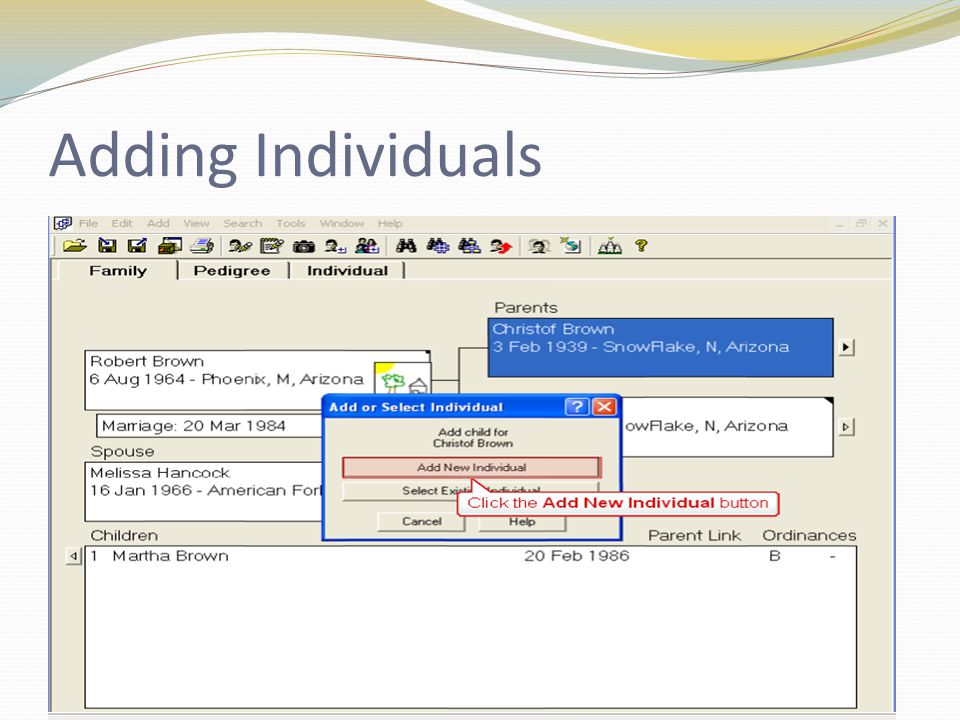This screenshot has width=960, height=720.
Task: Click the Add New Individual button
Action: click(x=471, y=467)
